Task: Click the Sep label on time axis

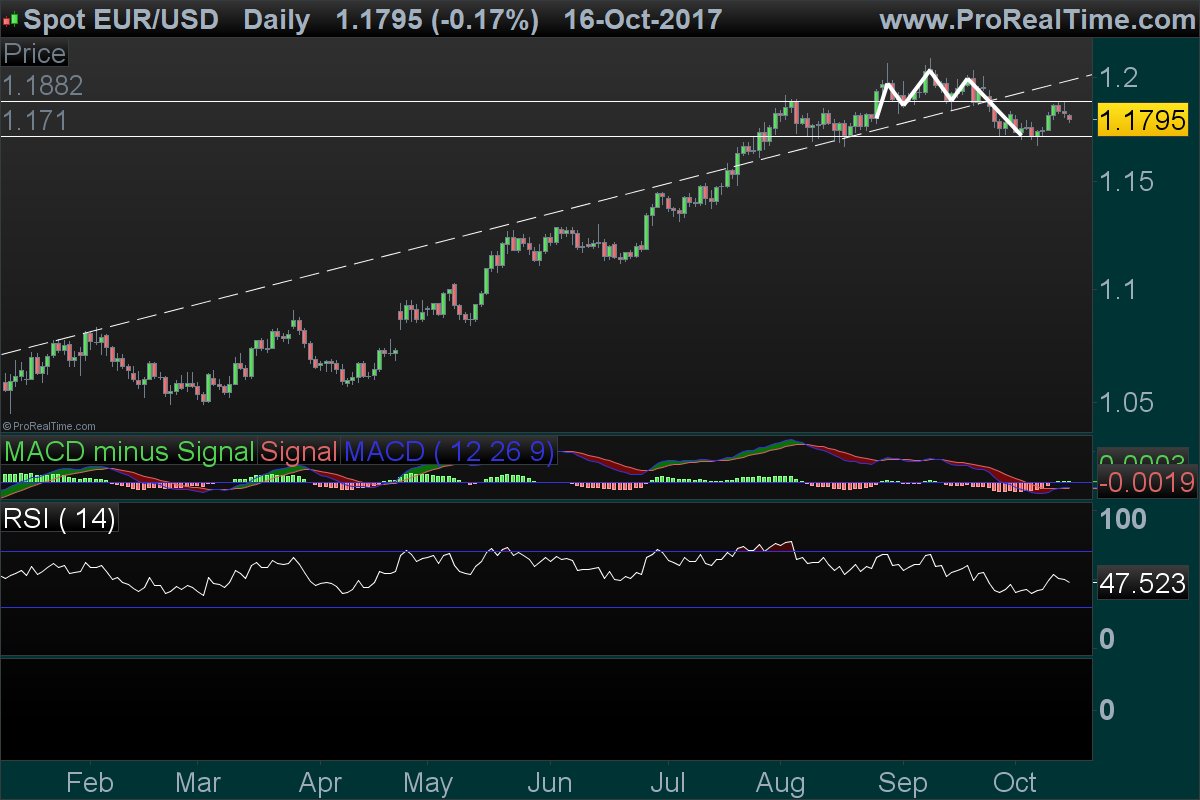Action: point(903,782)
